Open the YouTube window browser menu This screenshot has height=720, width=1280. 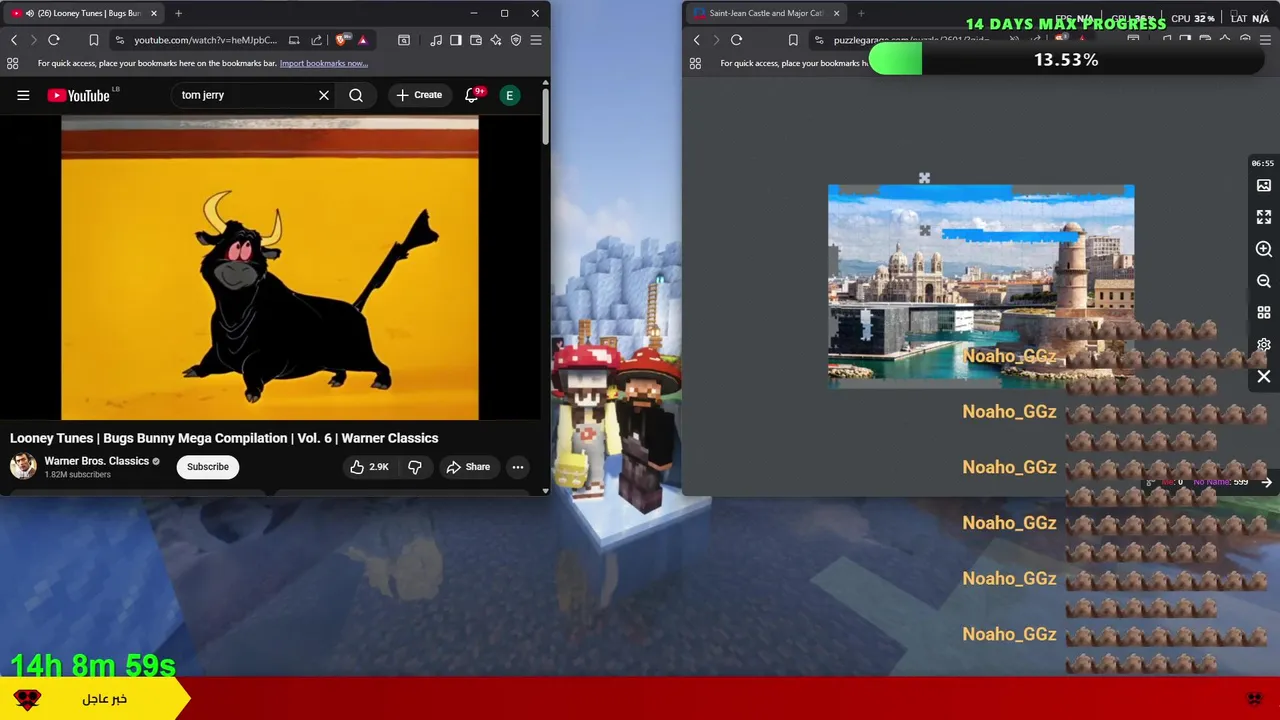coord(536,40)
